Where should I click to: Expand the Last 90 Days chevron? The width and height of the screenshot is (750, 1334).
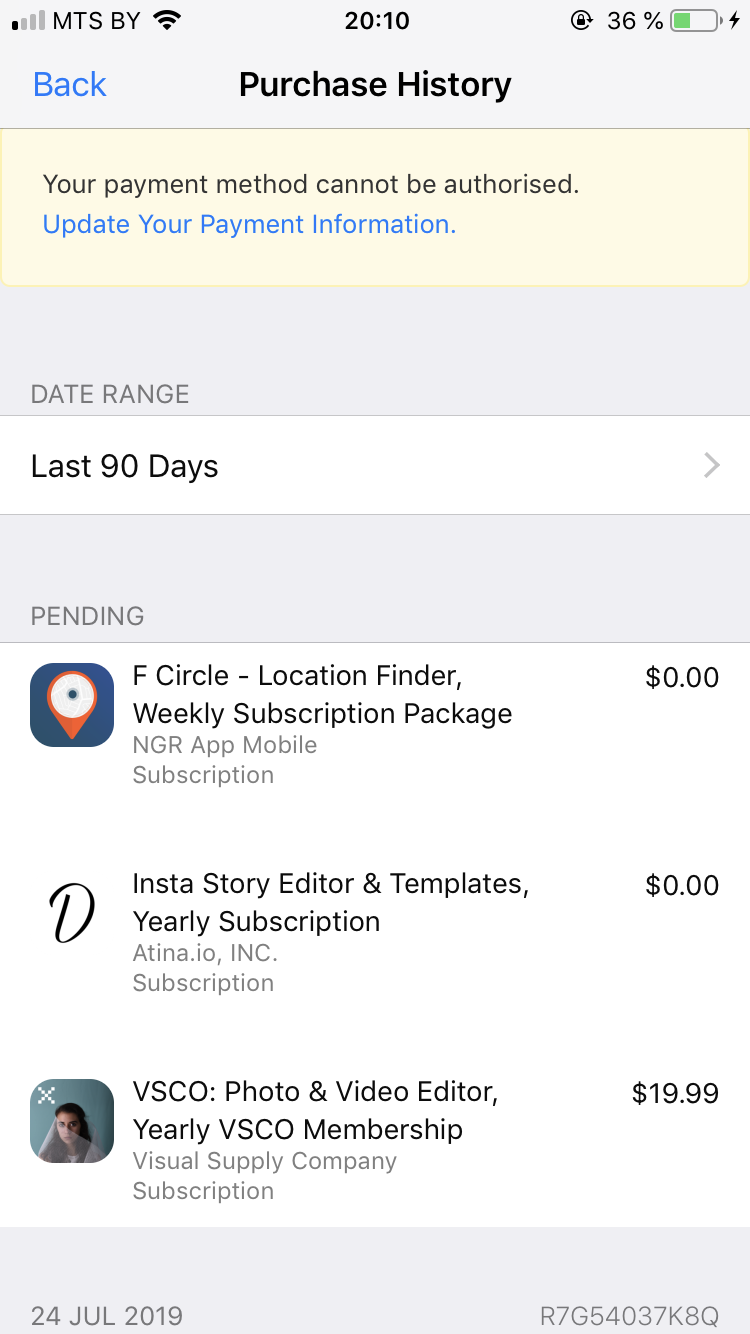pyautogui.click(x=712, y=466)
